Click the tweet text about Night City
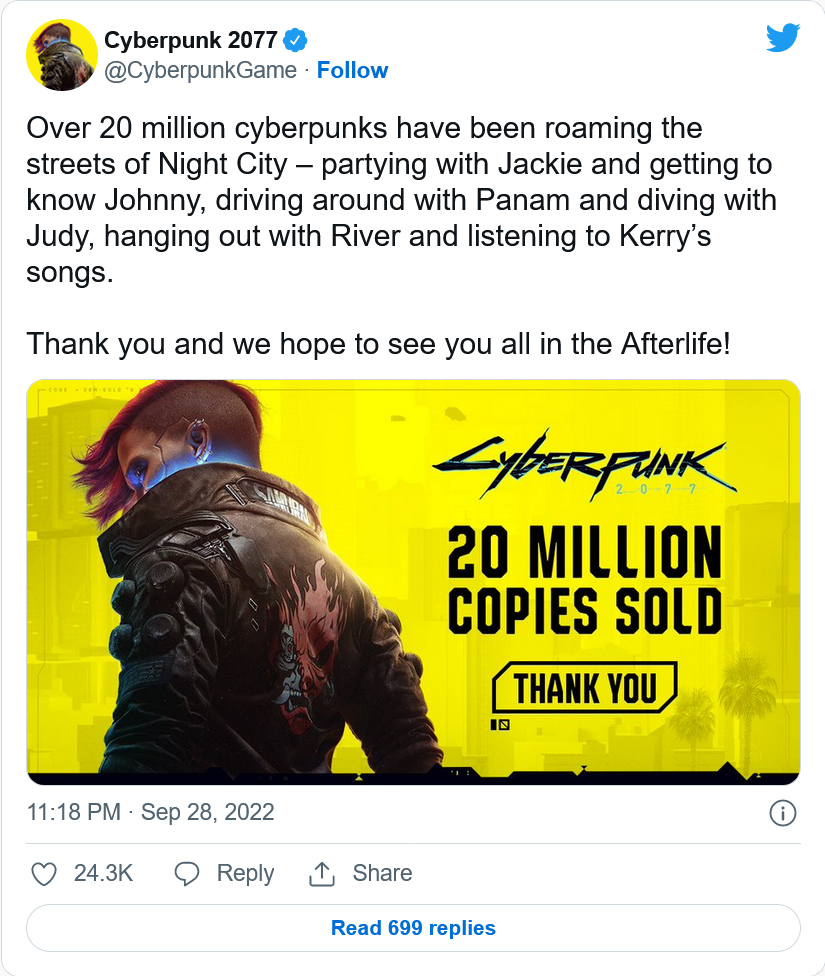825x976 pixels. (x=402, y=200)
